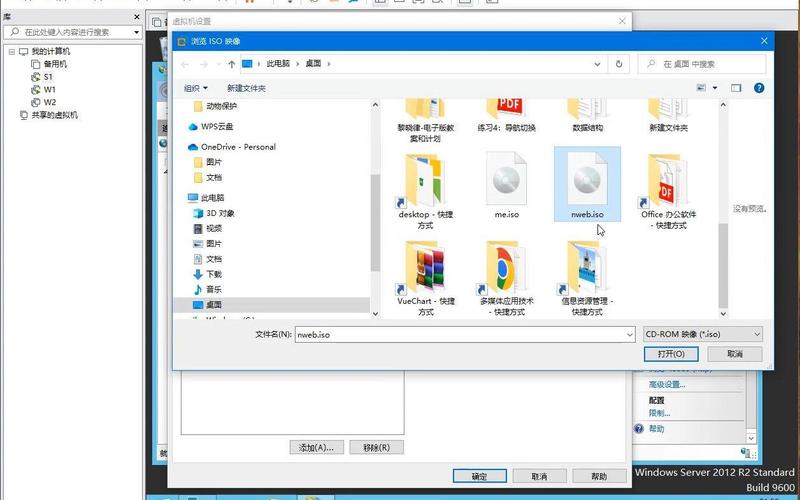800x500 pixels.
Task: Select the me.iso disc image file
Action: [507, 185]
